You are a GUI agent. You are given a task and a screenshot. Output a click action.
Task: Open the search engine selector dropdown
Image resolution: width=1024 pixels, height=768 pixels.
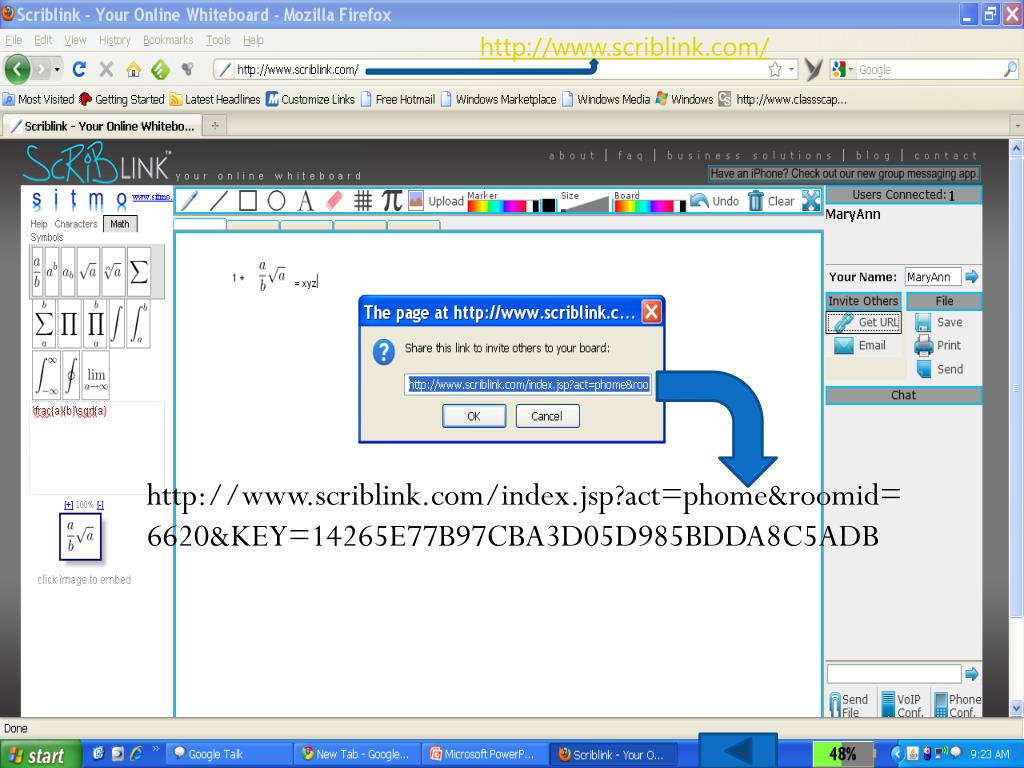[851, 69]
